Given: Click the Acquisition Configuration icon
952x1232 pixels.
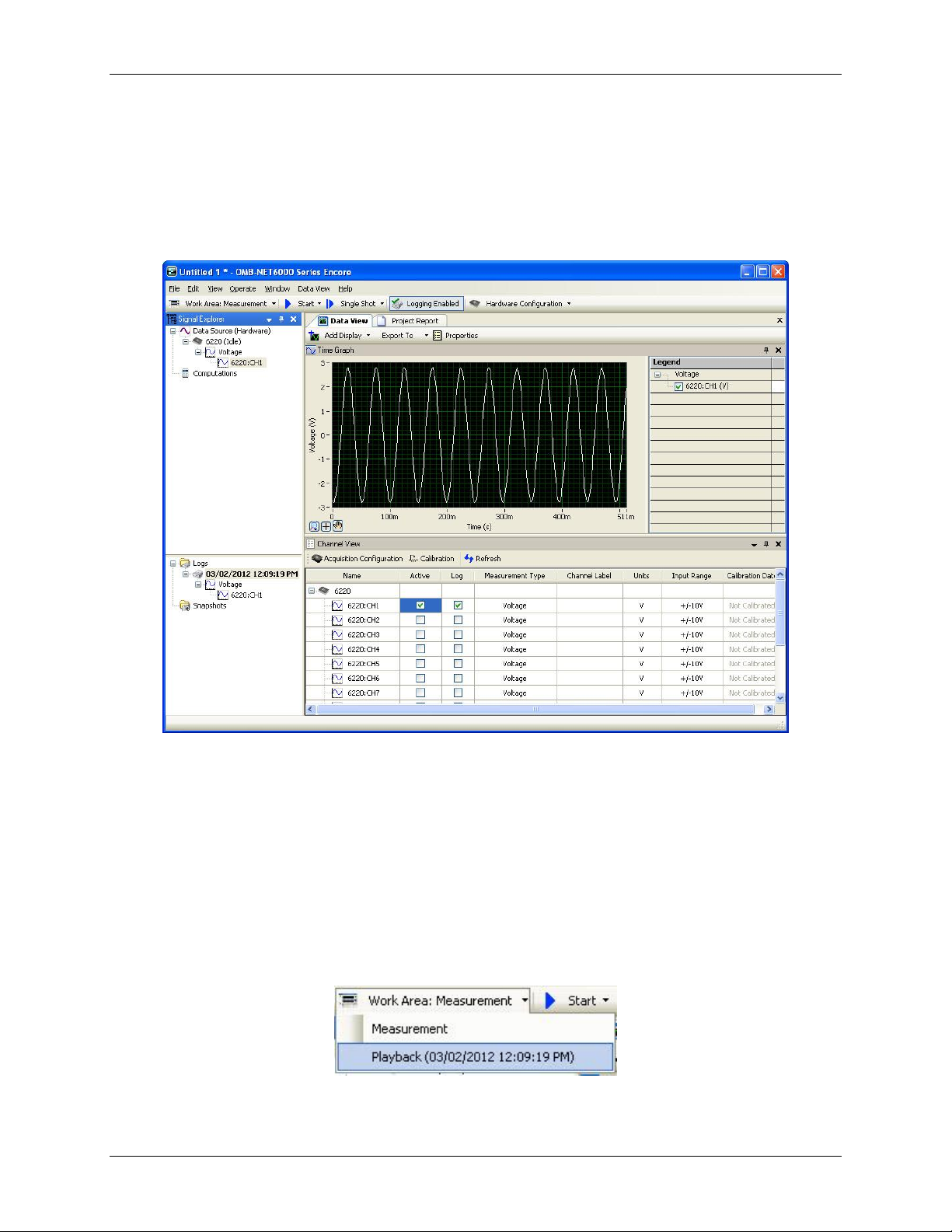Looking at the screenshot, I should coord(317,558).
